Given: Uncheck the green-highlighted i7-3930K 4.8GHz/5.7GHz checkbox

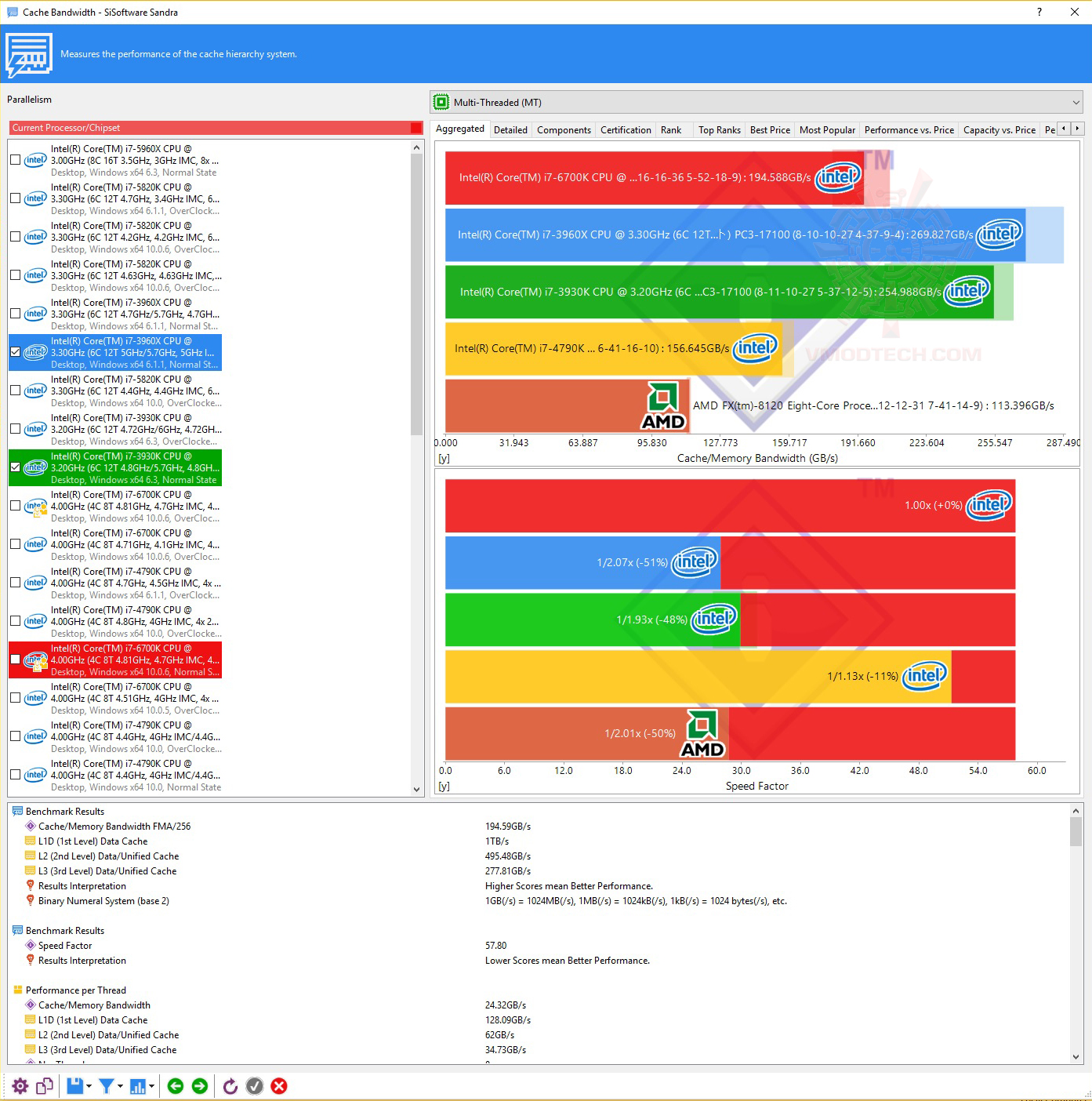Looking at the screenshot, I should [x=15, y=467].
